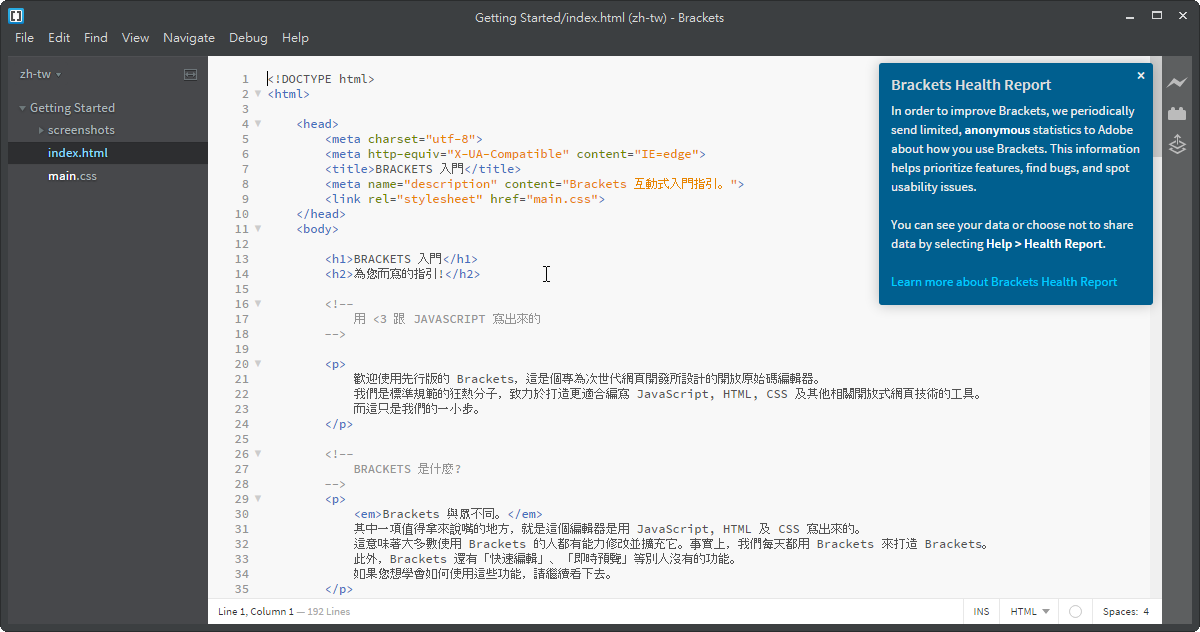1200x632 pixels.
Task: Open the Debug menu
Action: [x=248, y=38]
